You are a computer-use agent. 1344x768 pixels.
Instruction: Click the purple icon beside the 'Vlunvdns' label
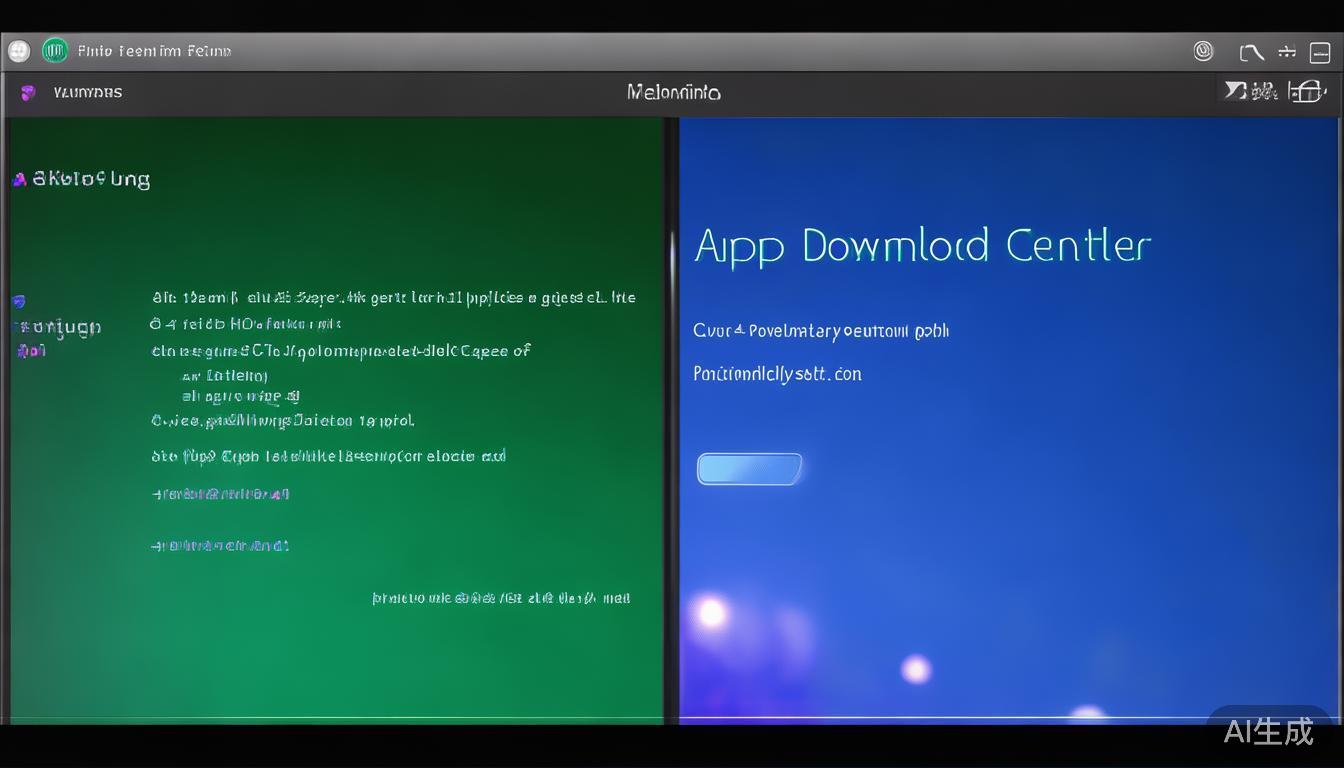28,92
